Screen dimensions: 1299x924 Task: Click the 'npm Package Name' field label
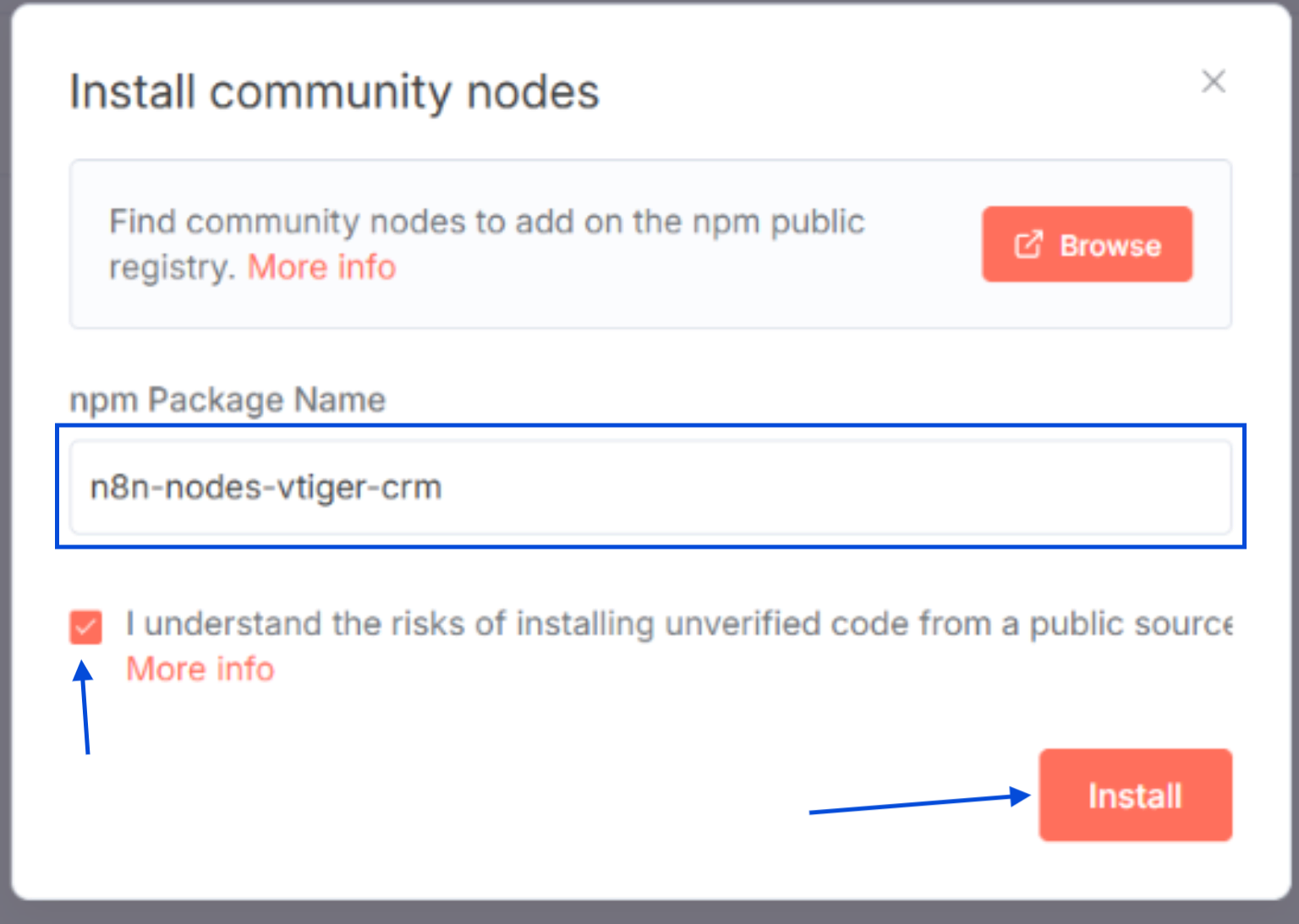coord(227,400)
